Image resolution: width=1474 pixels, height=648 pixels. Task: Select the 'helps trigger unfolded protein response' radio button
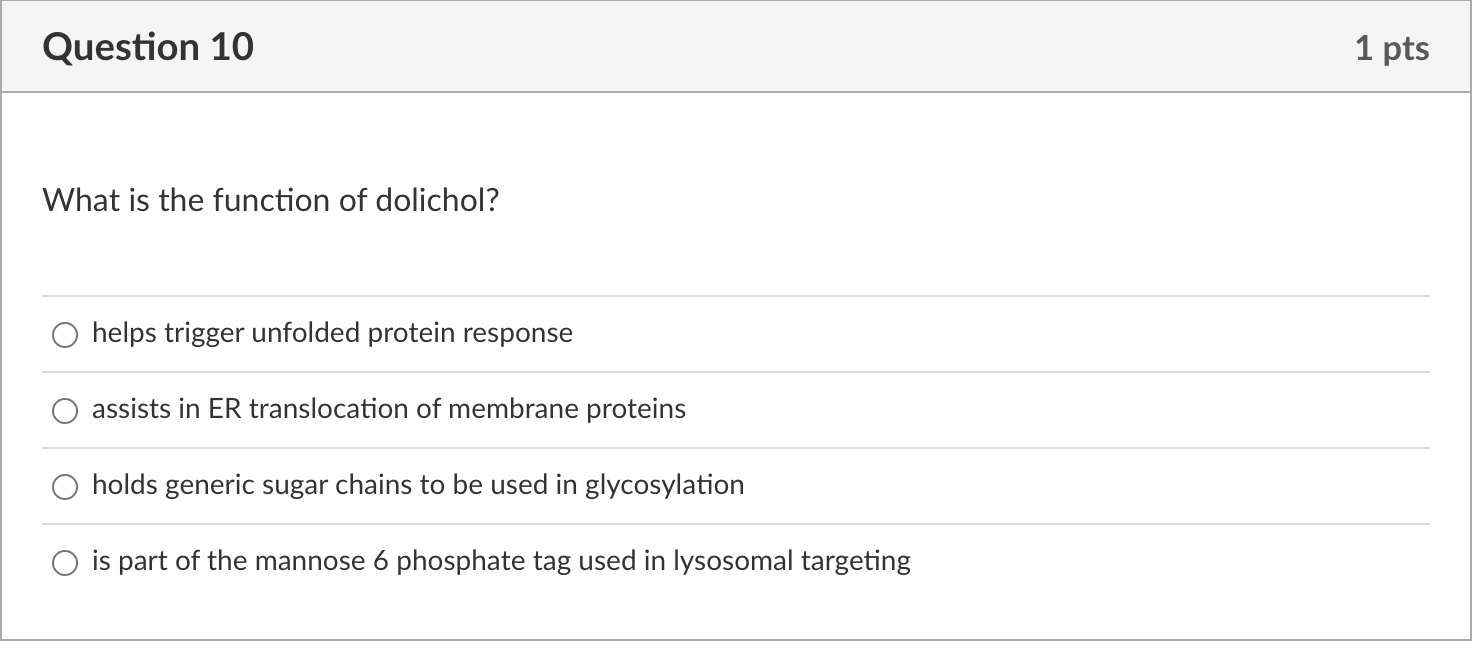coord(65,335)
